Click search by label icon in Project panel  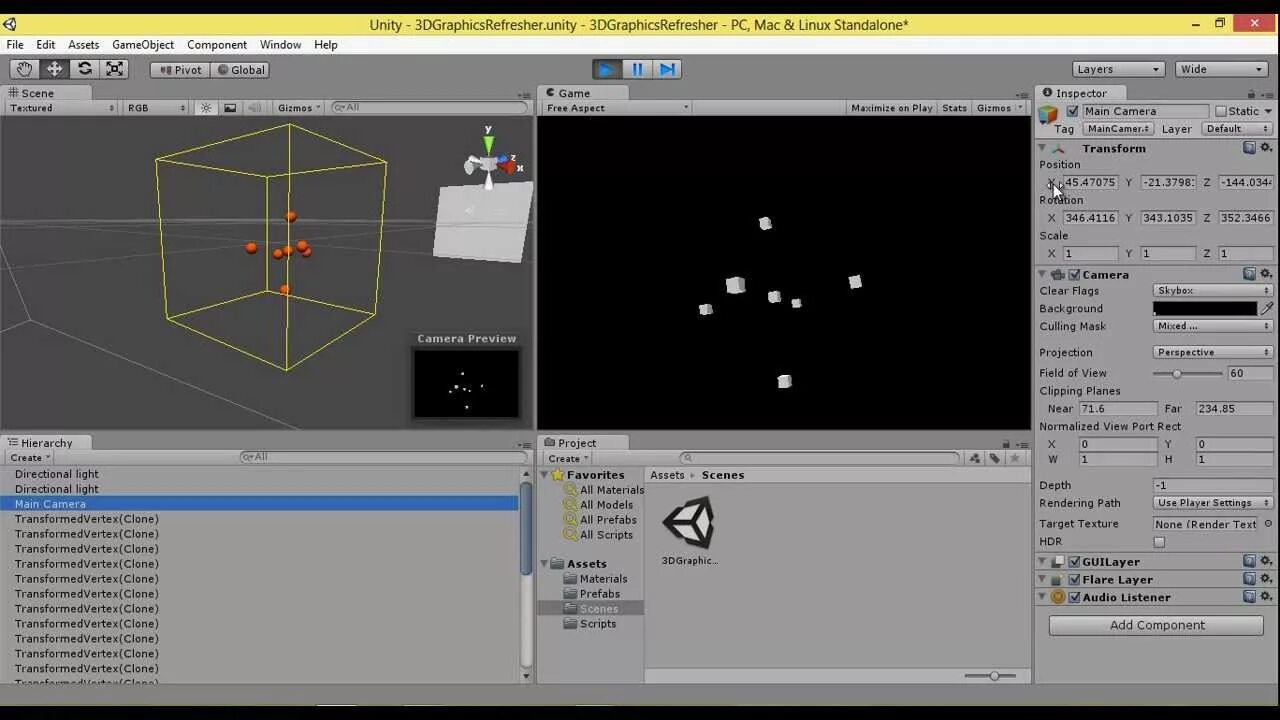(995, 458)
